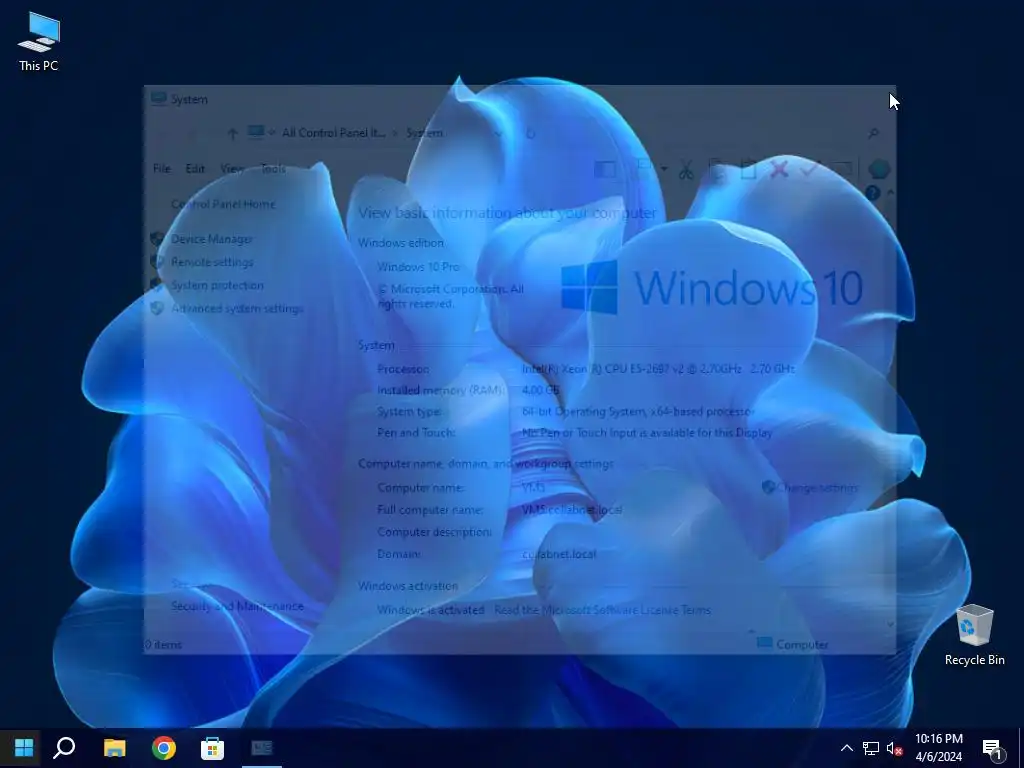
Task: Click the computer icon in address bar
Action: pyautogui.click(x=256, y=133)
